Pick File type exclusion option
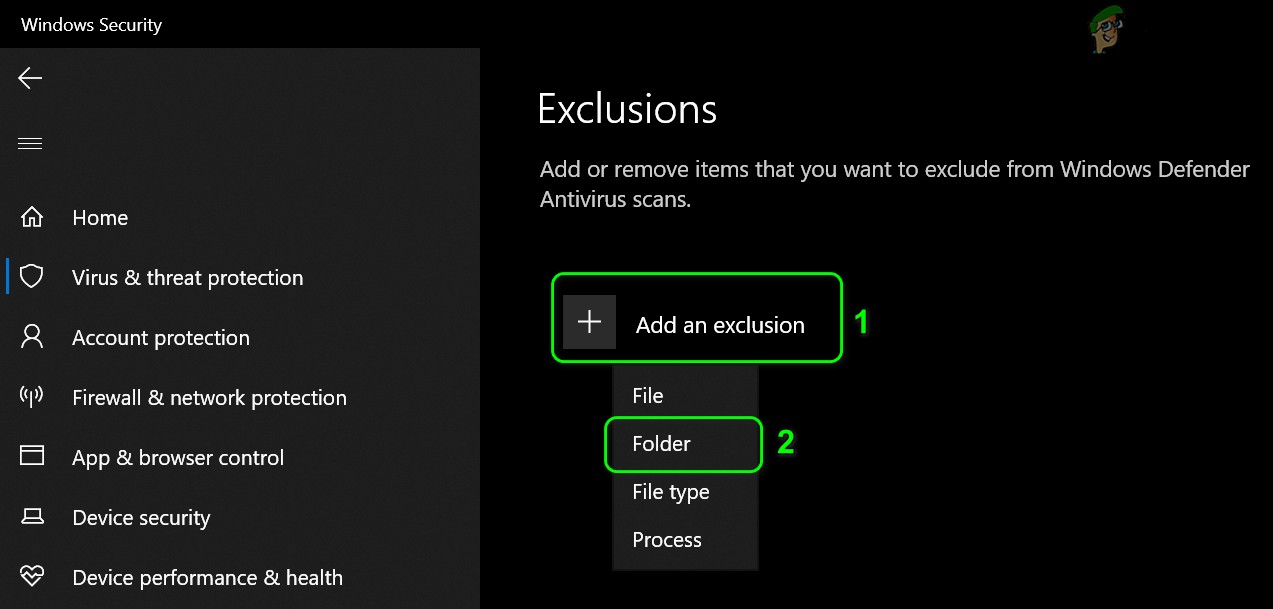The image size is (1273, 609). (671, 492)
